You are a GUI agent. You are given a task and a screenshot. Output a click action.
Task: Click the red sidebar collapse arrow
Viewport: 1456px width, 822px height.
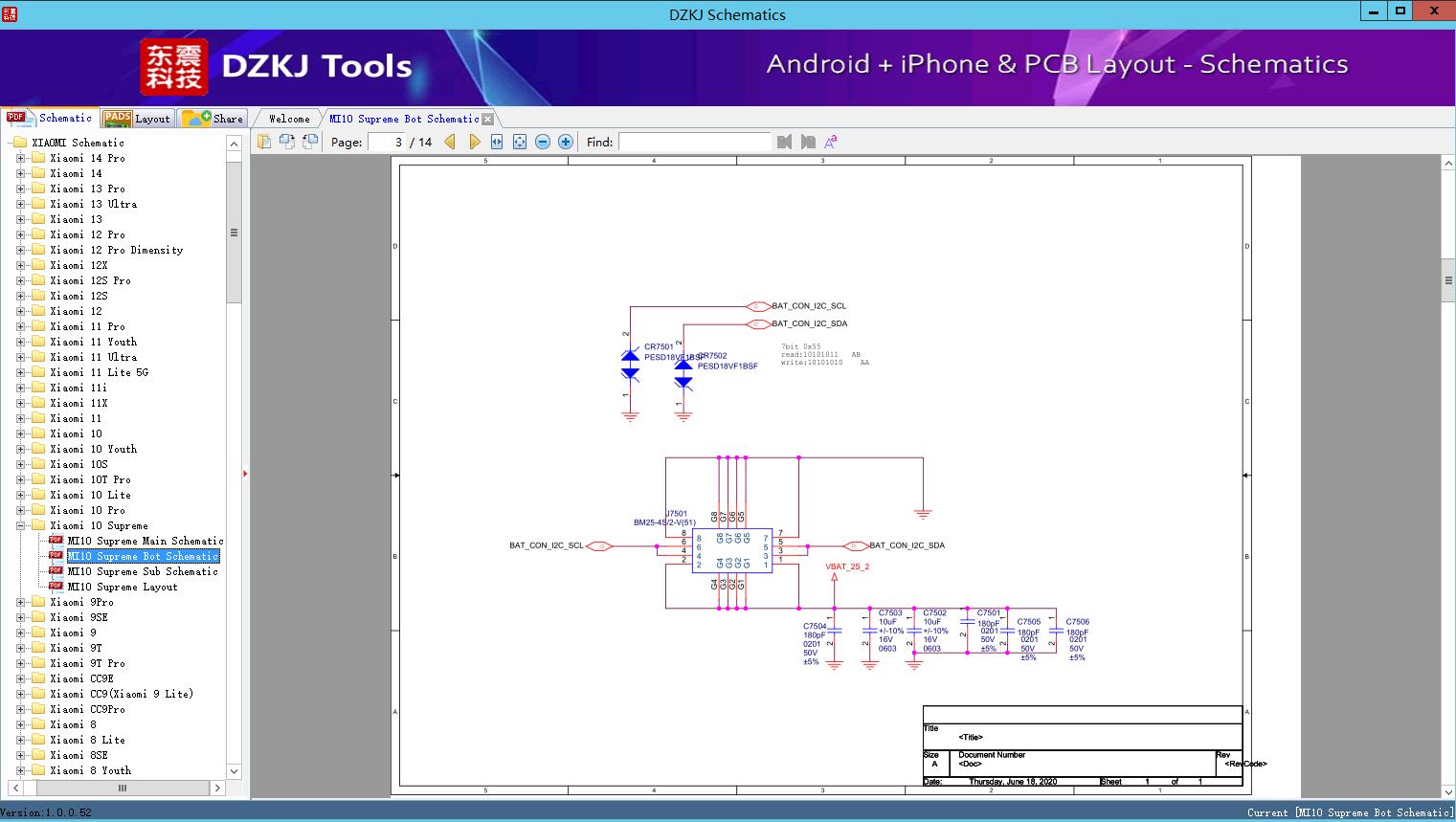click(245, 474)
